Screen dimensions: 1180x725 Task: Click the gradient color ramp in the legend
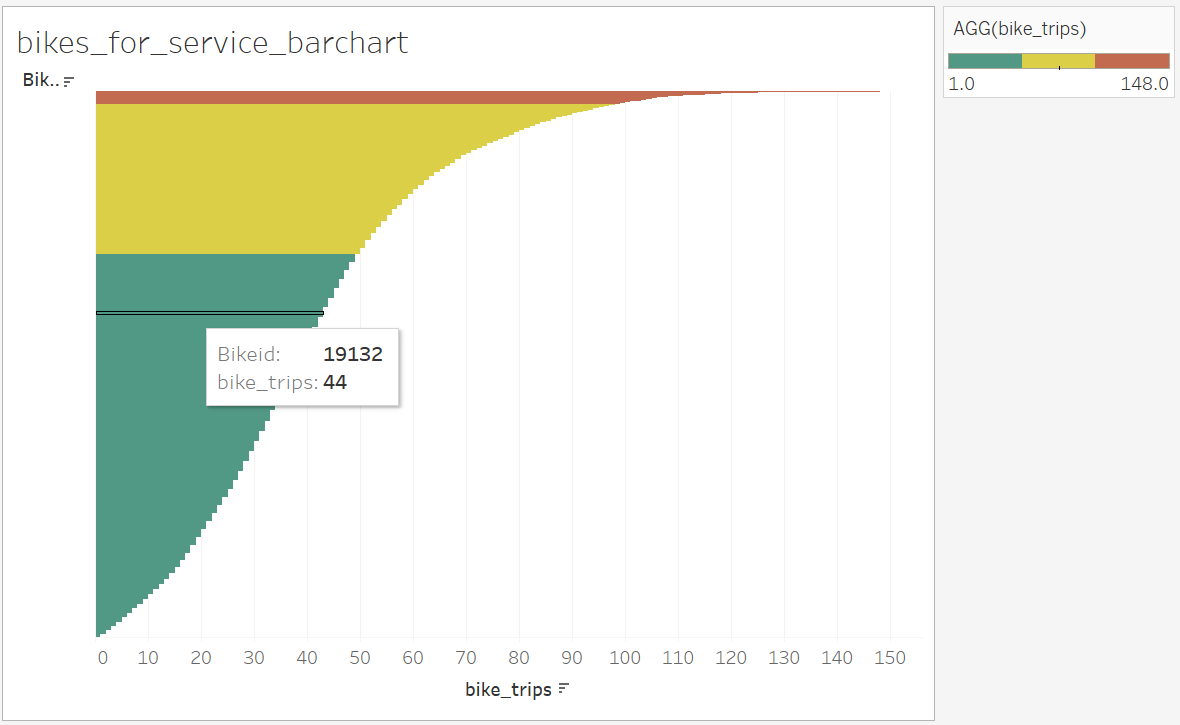[1058, 60]
